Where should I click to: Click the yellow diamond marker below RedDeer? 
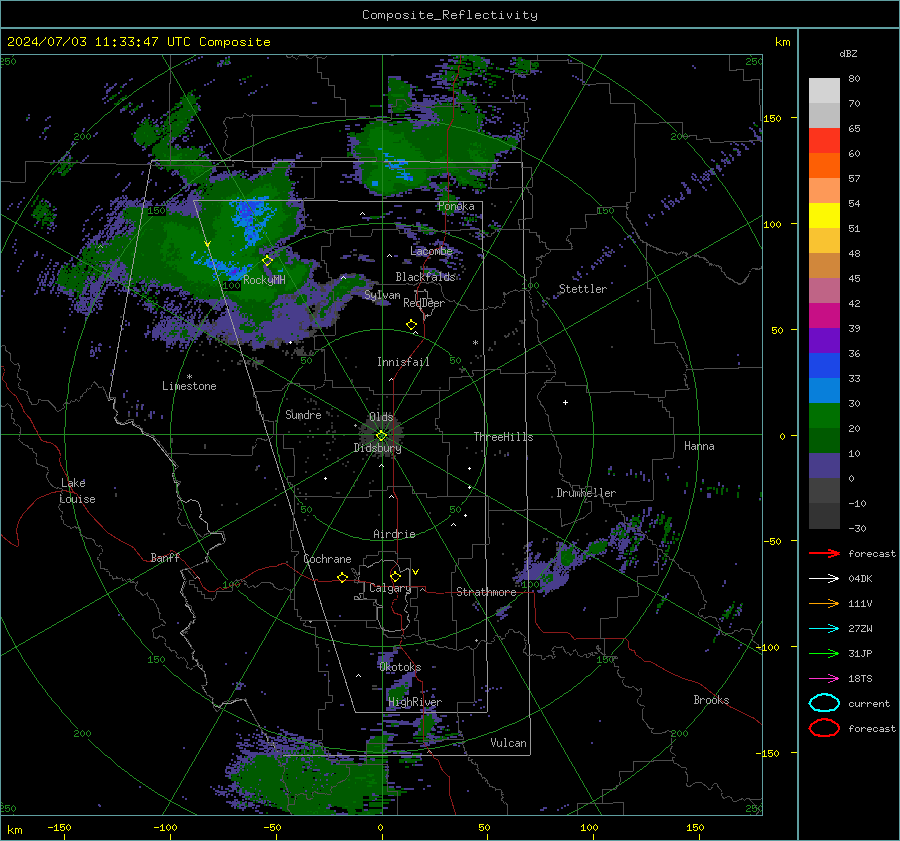[x=411, y=325]
